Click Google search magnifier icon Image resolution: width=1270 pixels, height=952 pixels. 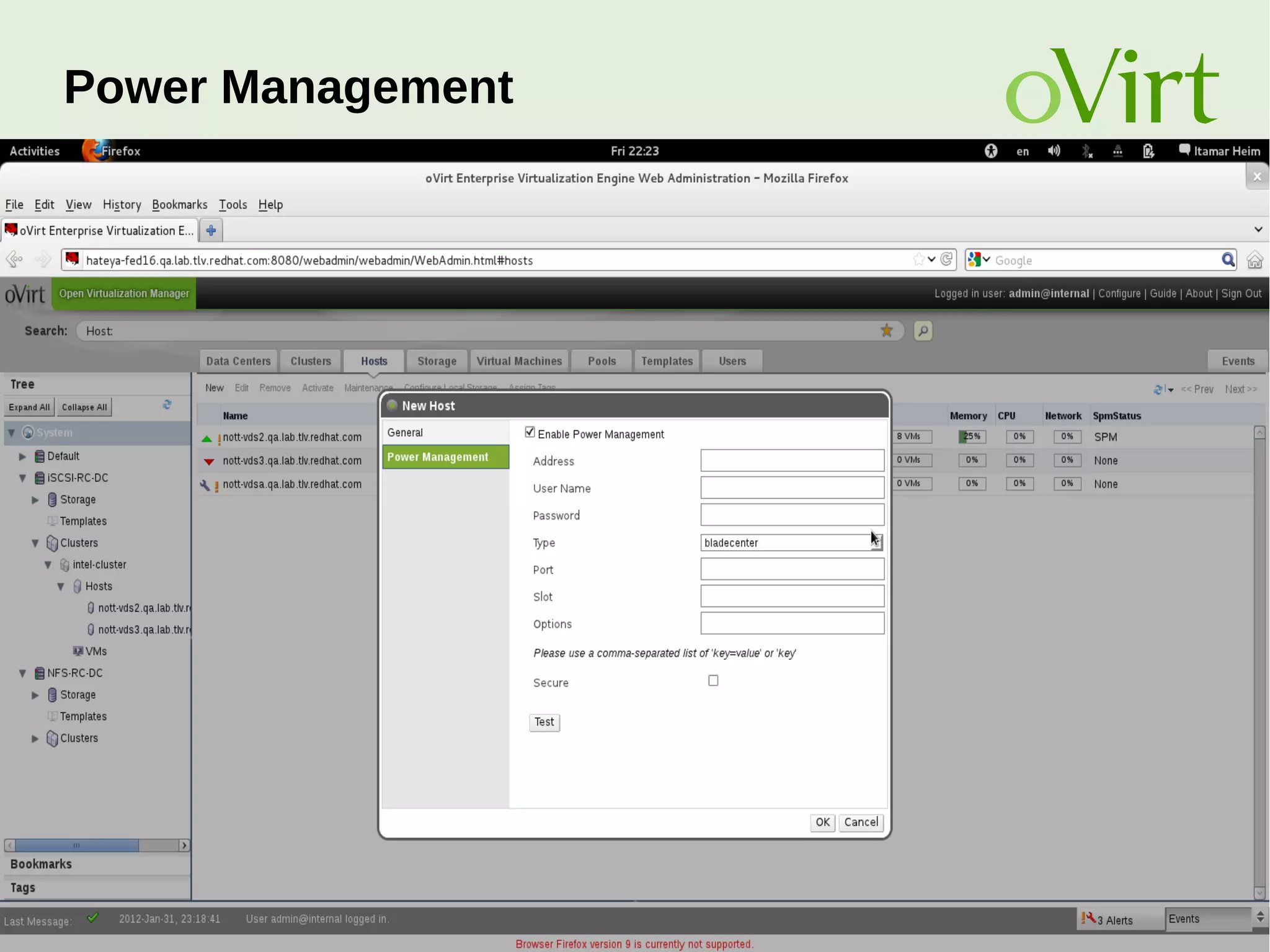coord(1227,260)
